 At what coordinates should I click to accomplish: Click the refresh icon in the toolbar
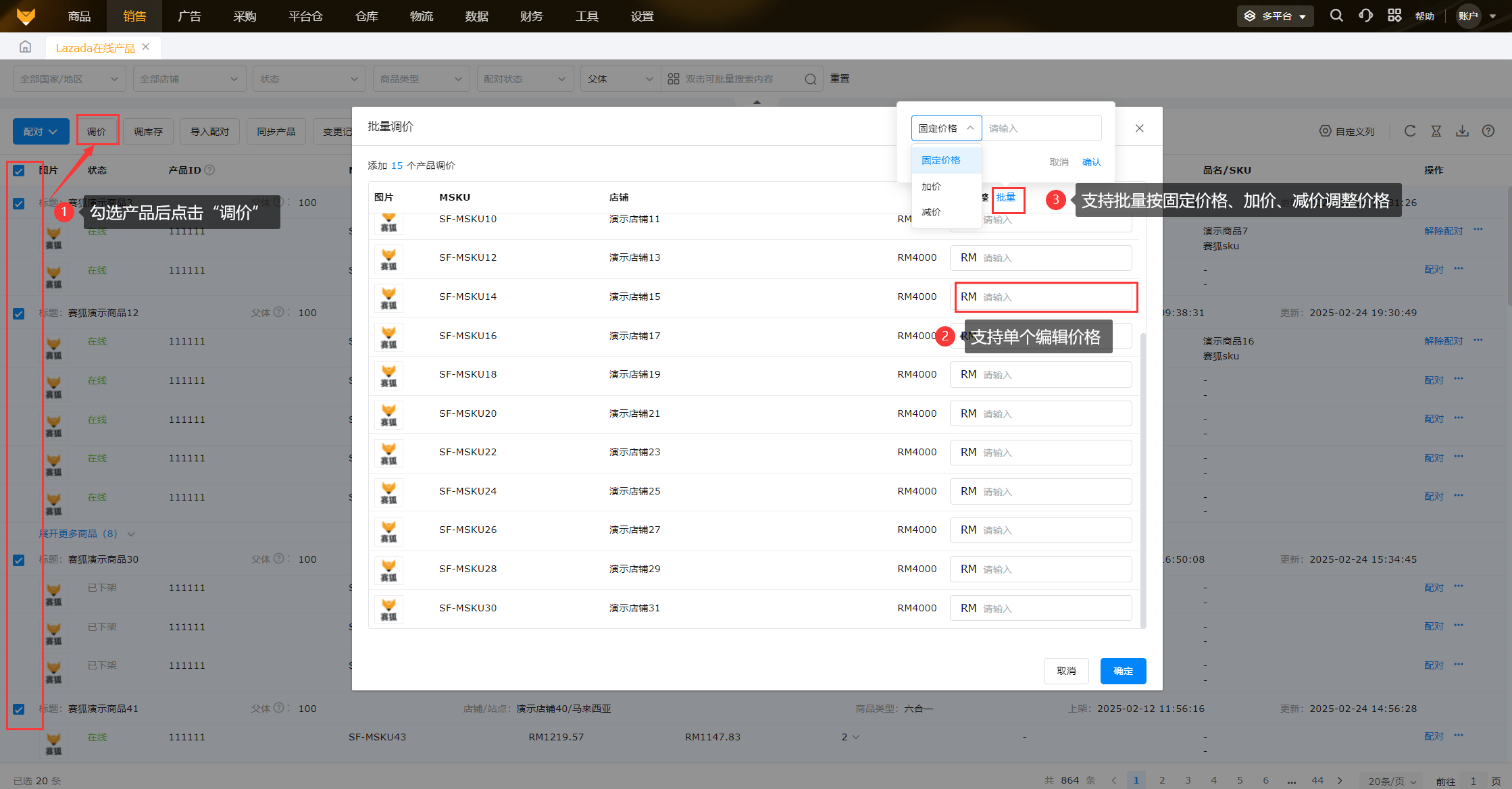tap(1410, 131)
